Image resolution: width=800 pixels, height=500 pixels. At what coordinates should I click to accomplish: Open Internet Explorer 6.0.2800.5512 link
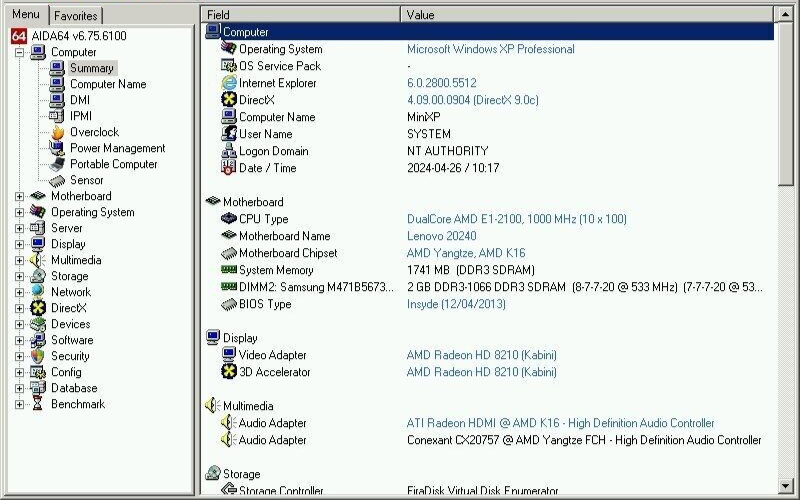[x=442, y=83]
